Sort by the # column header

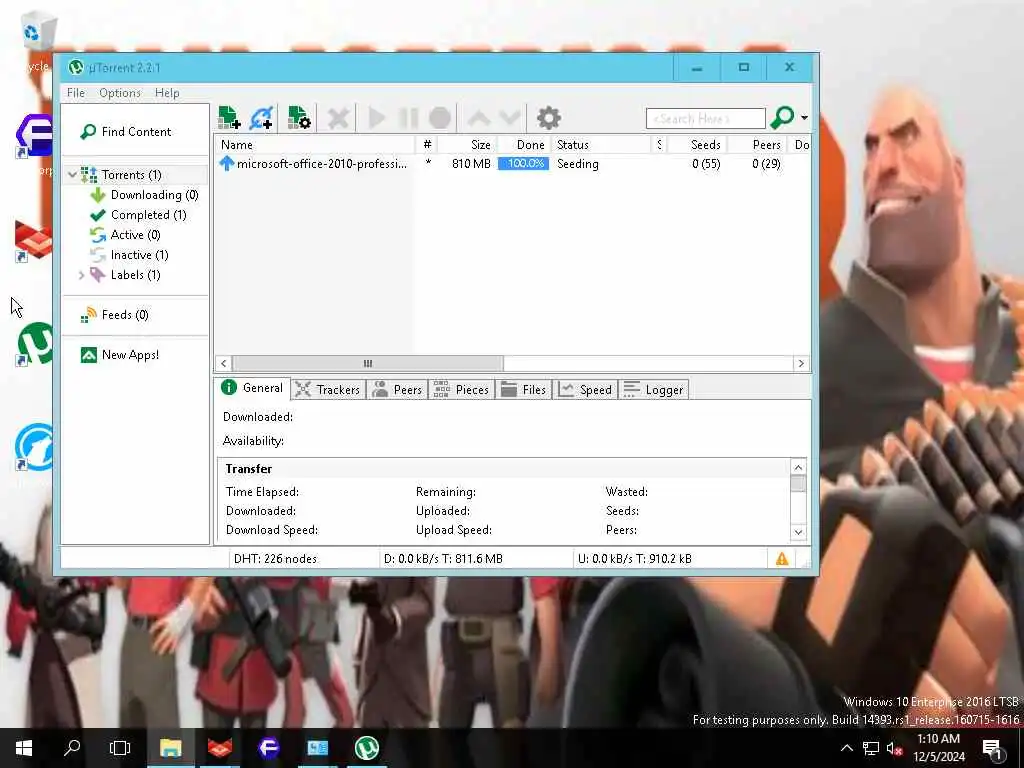pyautogui.click(x=427, y=145)
